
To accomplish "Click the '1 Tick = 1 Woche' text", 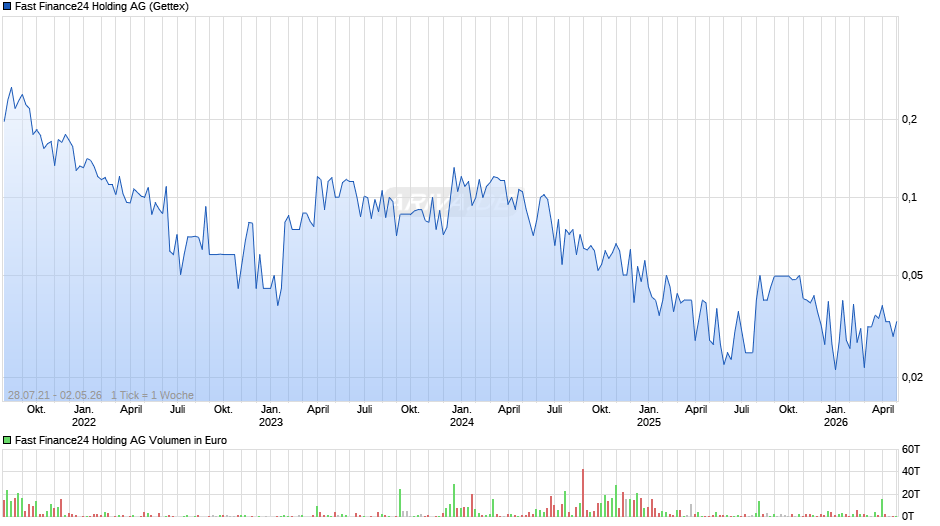I will tap(152, 395).
